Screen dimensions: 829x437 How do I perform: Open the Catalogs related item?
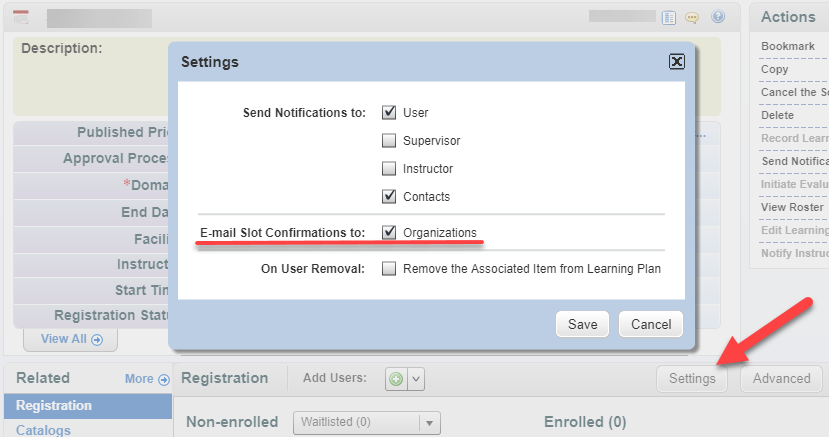coord(43,430)
